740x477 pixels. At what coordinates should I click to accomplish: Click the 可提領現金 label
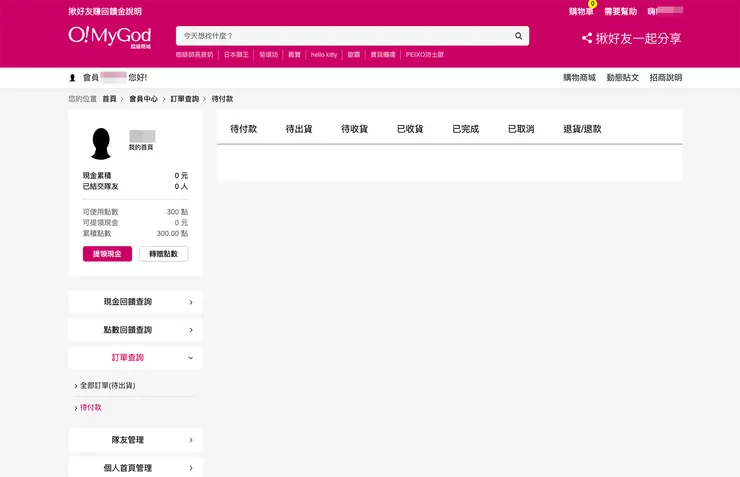pyautogui.click(x=101, y=223)
